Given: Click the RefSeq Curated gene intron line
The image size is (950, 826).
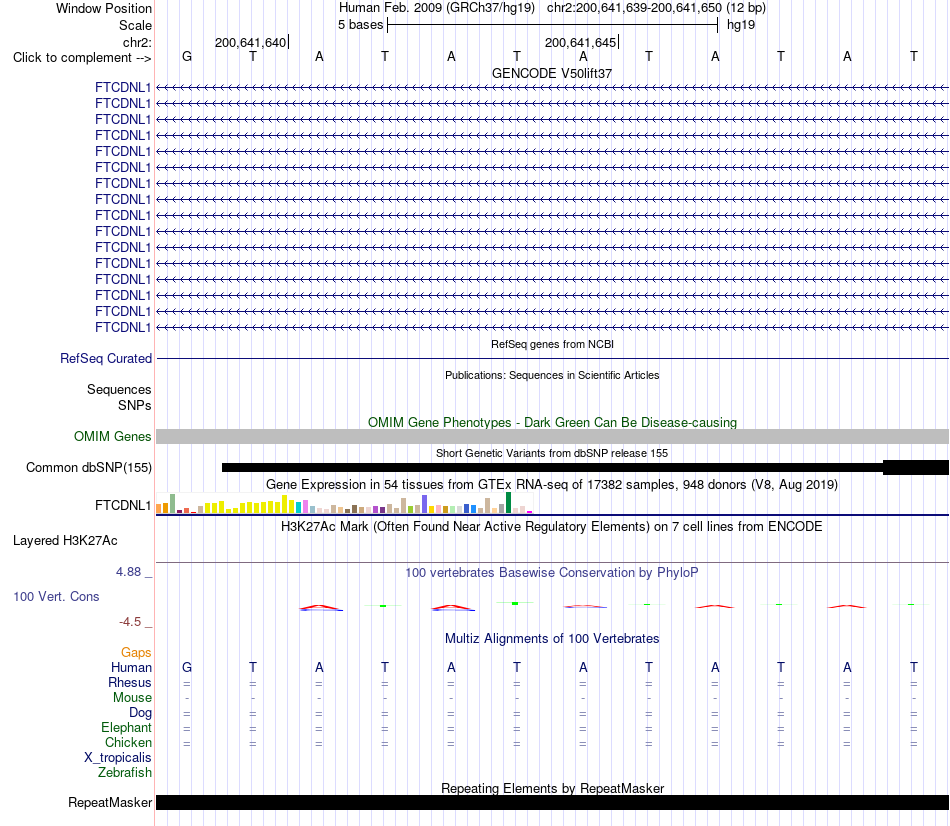Looking at the screenshot, I should click(552, 359).
